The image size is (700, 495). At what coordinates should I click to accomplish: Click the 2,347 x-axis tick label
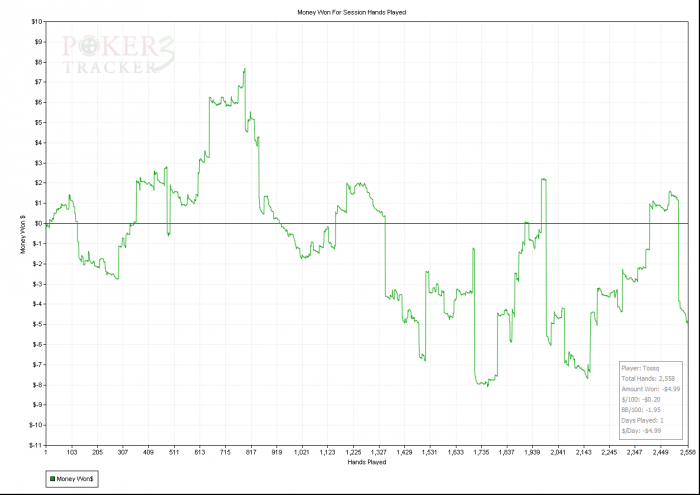[x=634, y=452]
